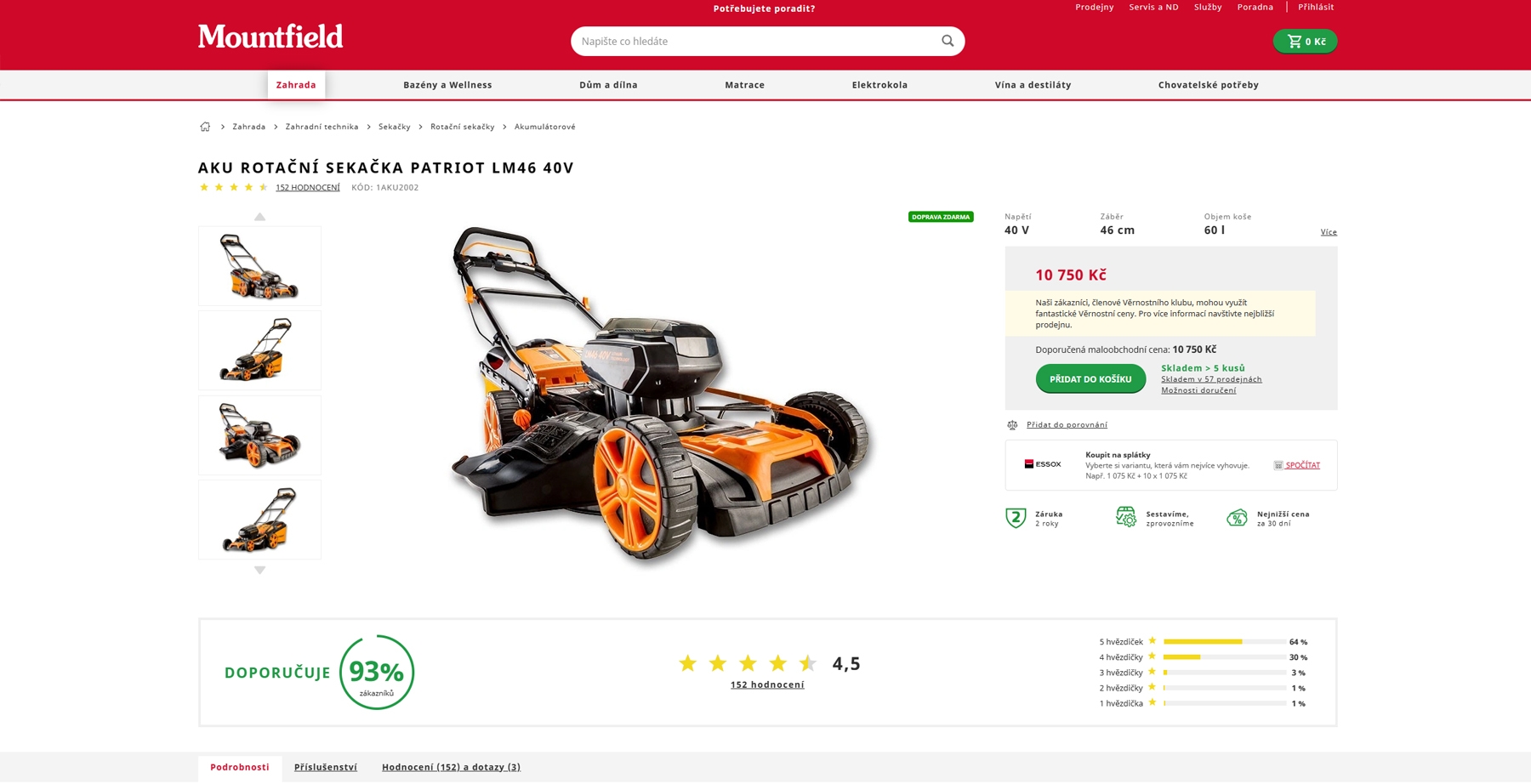Viewport: 1531px width, 784px height.
Task: Switch to the Příslušenství tab
Action: (326, 767)
